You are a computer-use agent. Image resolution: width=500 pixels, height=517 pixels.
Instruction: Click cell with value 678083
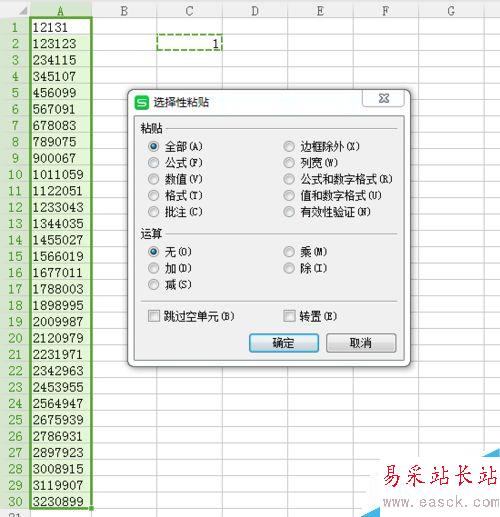point(61,125)
